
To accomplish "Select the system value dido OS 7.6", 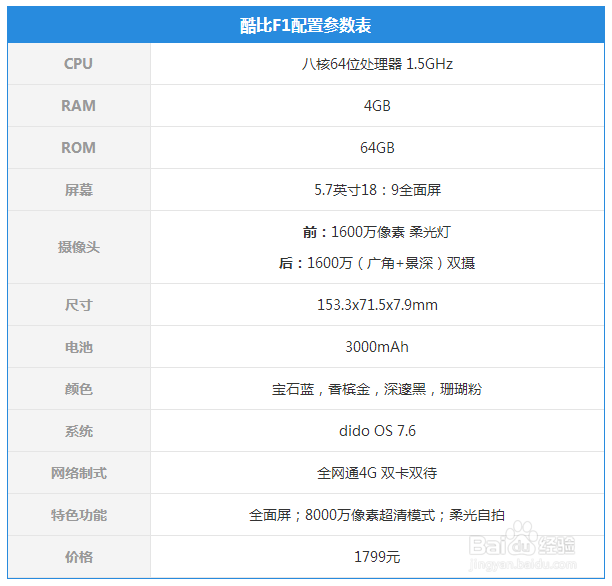I will [377, 431].
